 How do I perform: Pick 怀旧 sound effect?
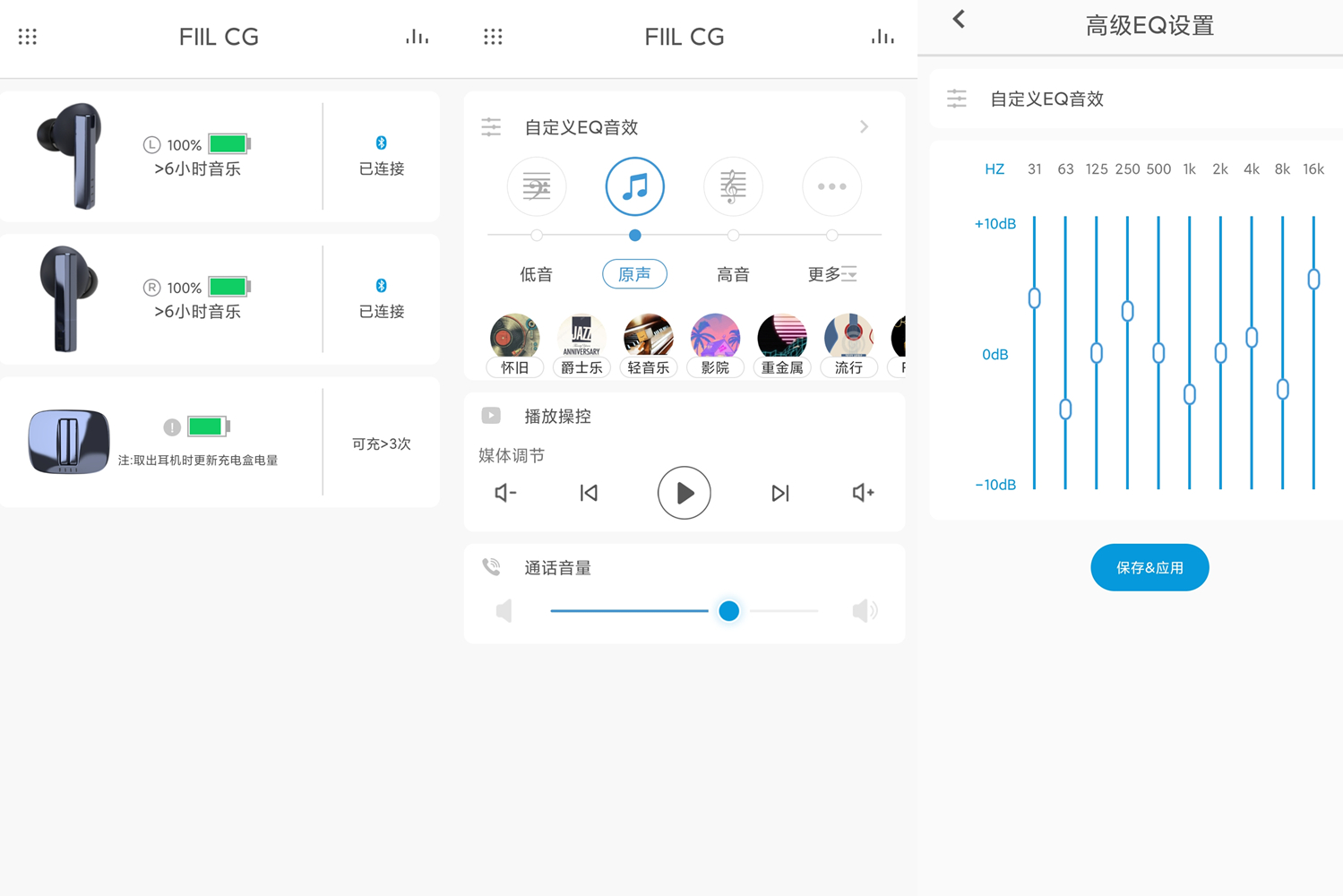coord(514,345)
